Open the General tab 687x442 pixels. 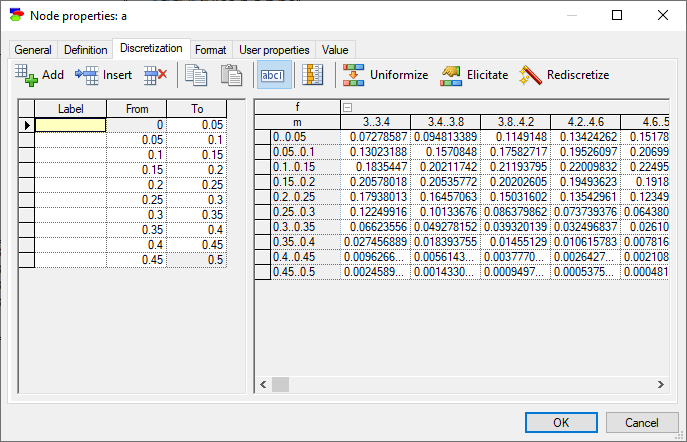click(x=33, y=50)
